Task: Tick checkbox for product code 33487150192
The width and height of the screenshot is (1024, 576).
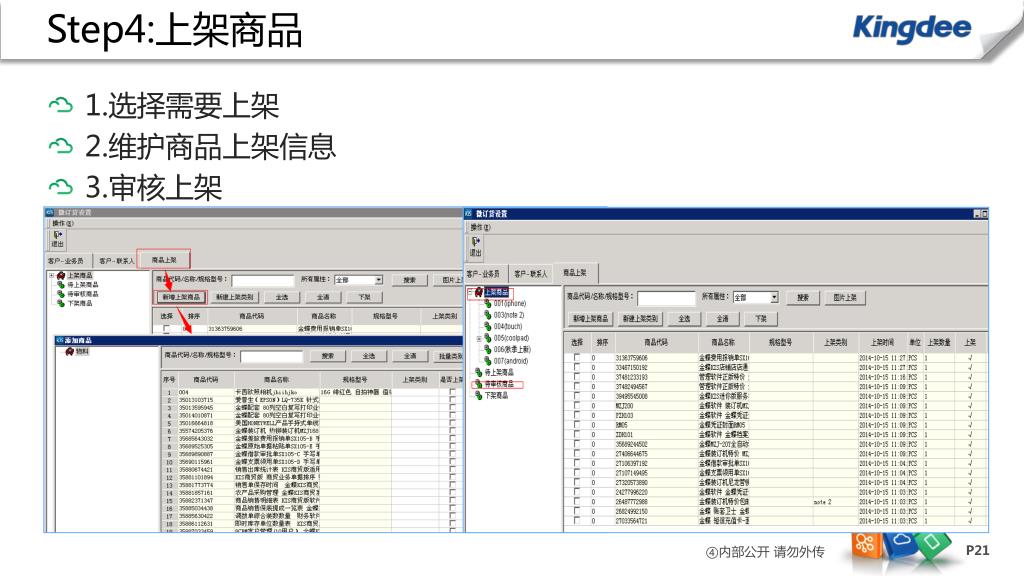Action: pyautogui.click(x=576, y=368)
